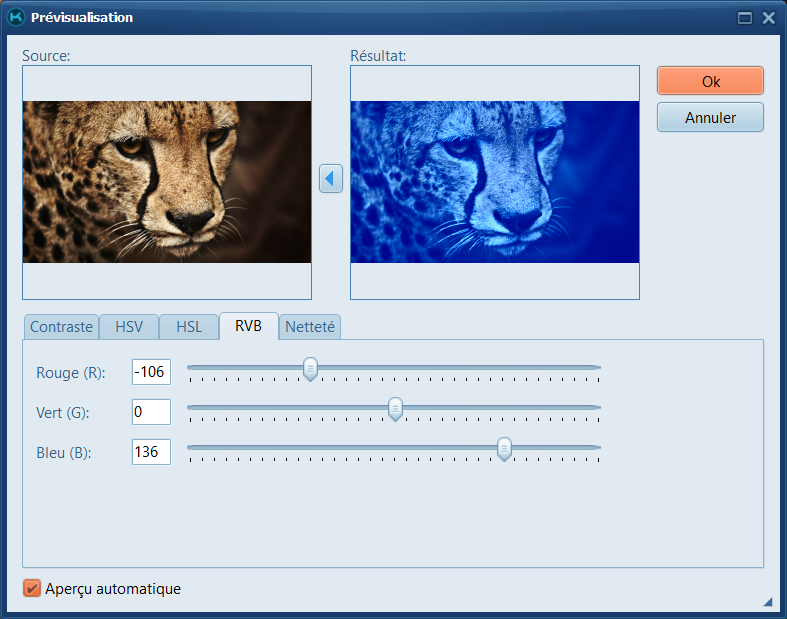Screen dimensions: 787x619
Task: Switch to the HSL tab
Action: tap(189, 327)
